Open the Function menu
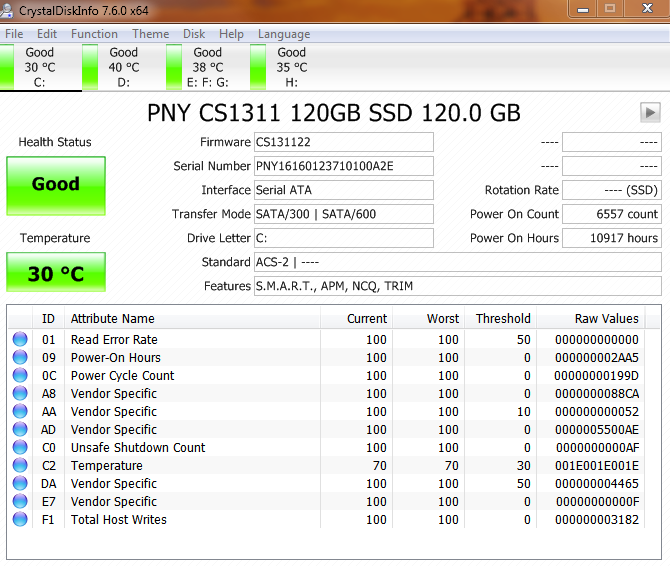Image resolution: width=670 pixels, height=566 pixels. pyautogui.click(x=94, y=34)
